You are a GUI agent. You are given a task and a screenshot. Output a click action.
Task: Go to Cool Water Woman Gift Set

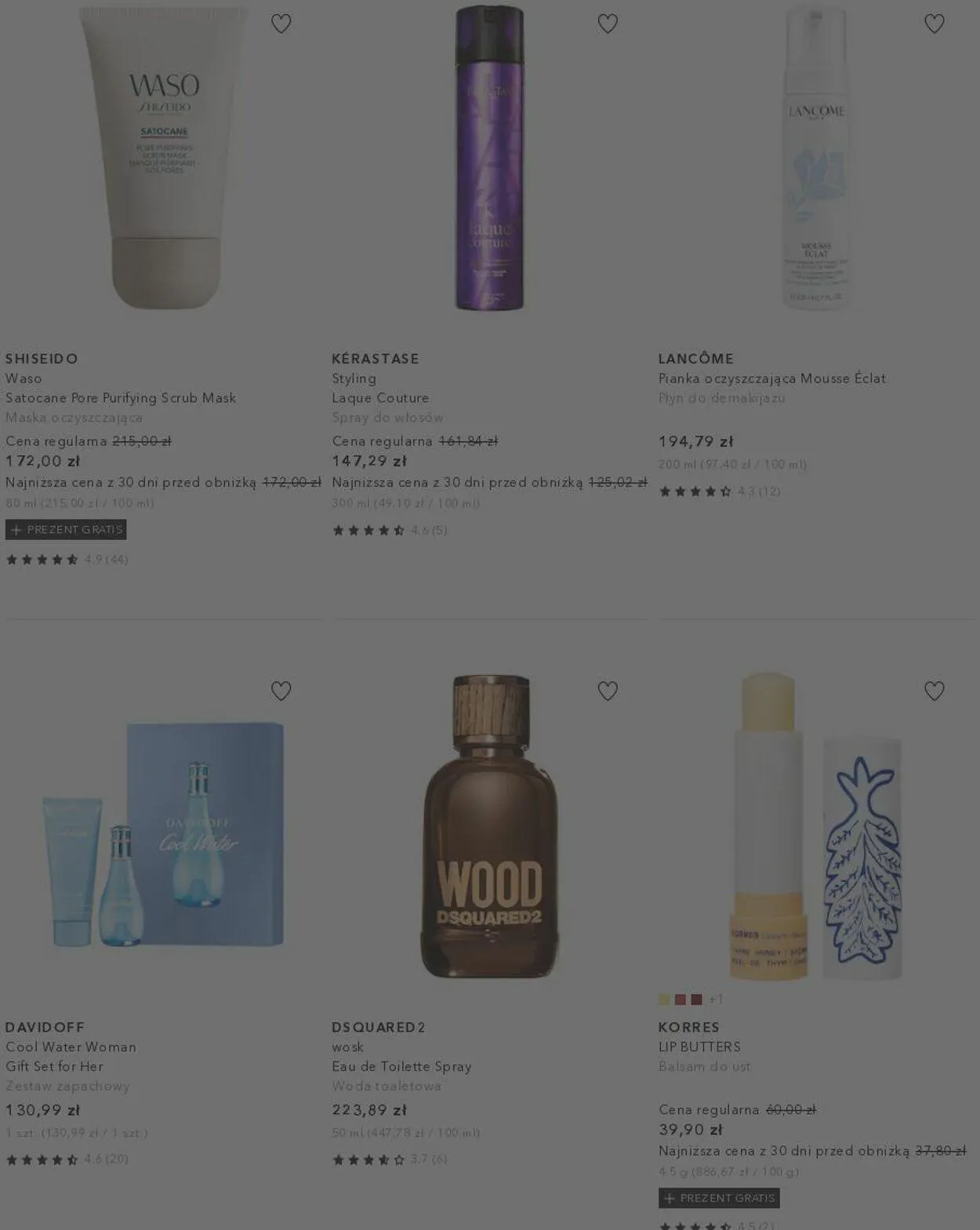pyautogui.click(x=71, y=1057)
